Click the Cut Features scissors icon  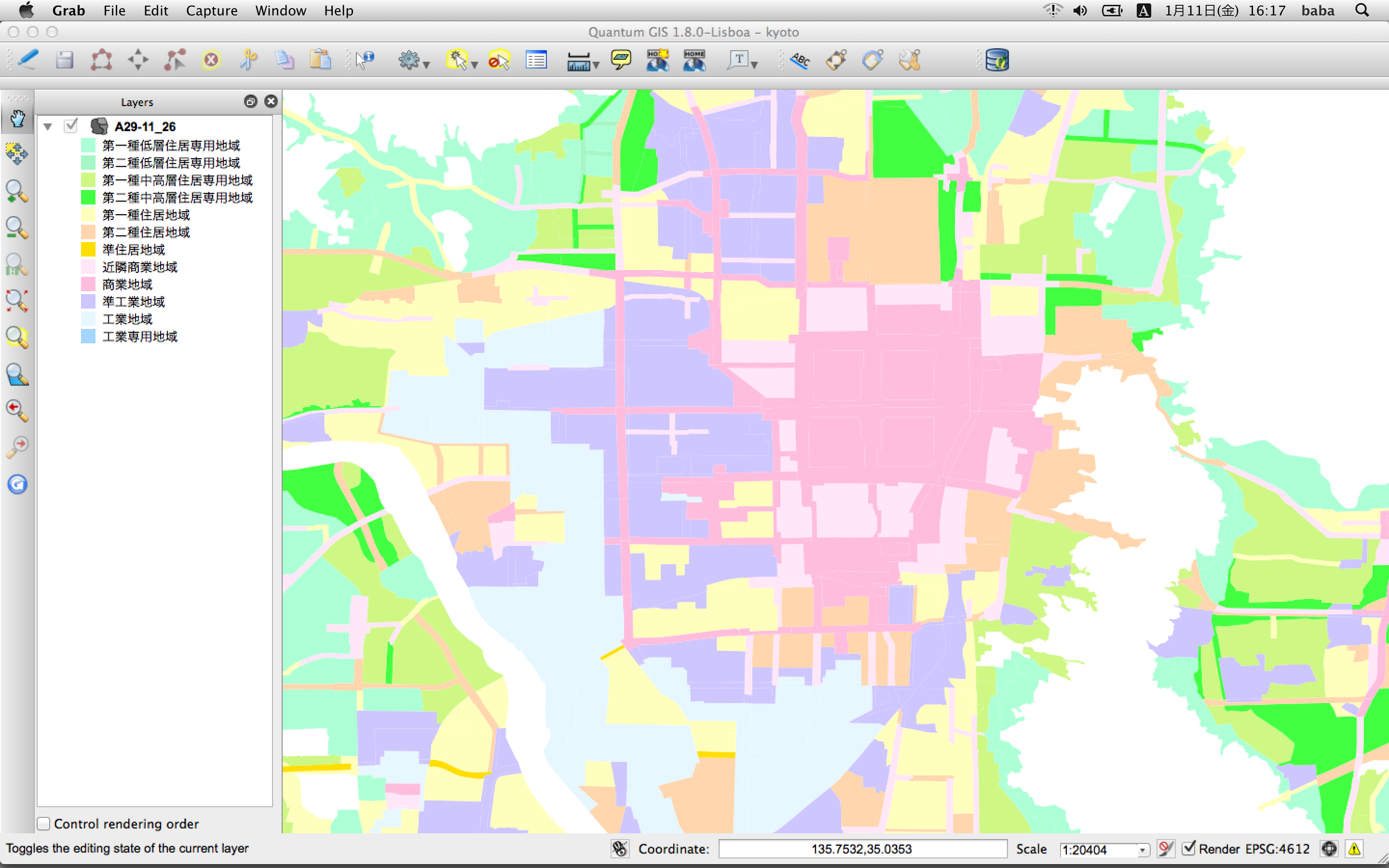point(248,60)
